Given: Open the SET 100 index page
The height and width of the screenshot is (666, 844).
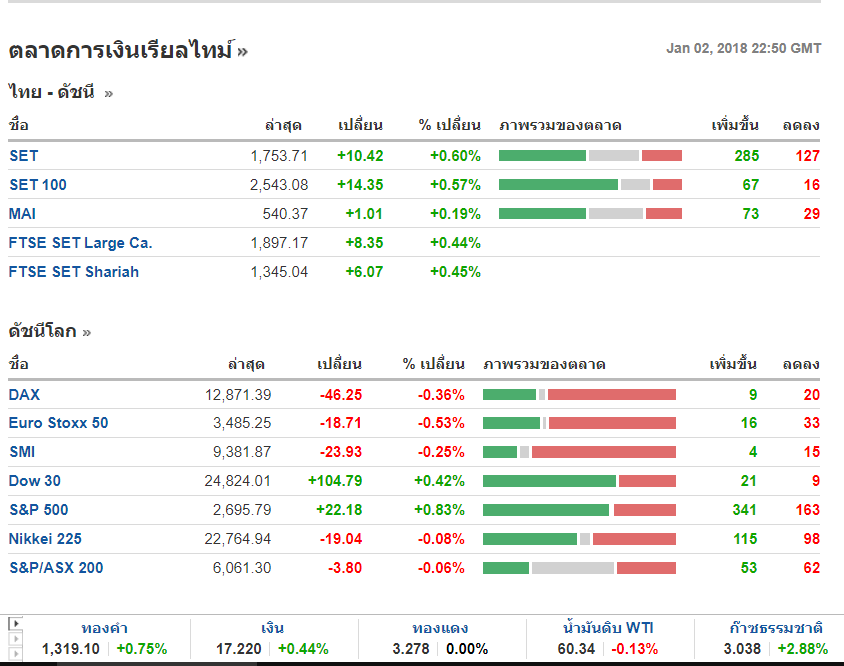Looking at the screenshot, I should pos(38,185).
